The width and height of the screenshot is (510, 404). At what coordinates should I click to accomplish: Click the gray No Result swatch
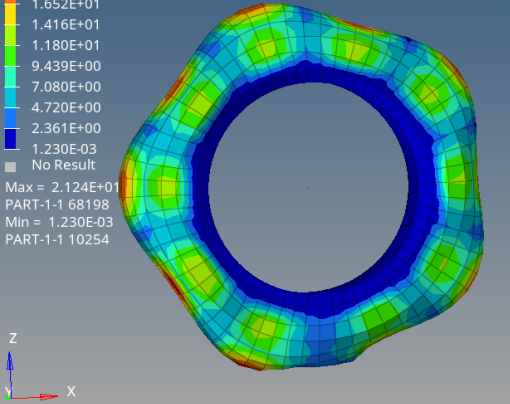(x=10, y=167)
